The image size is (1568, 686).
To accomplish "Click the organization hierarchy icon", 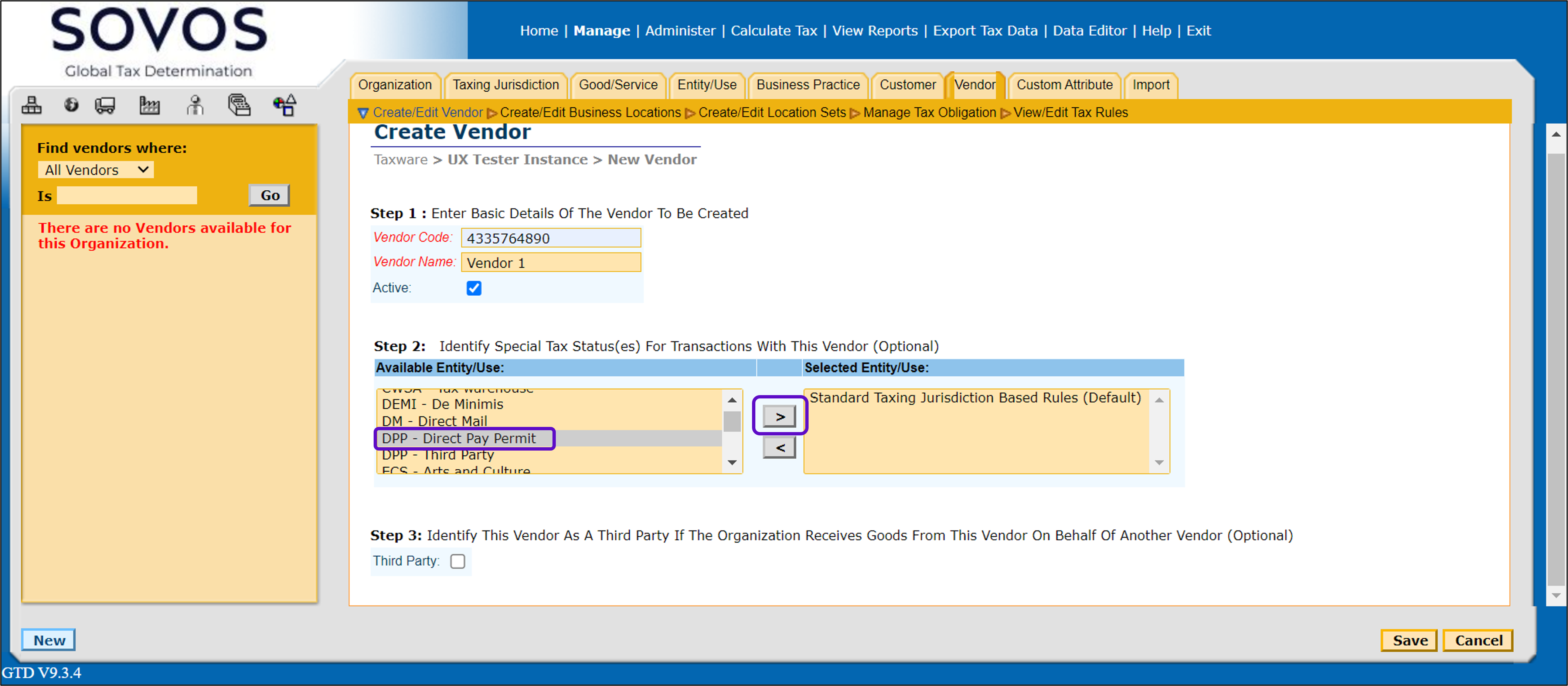I will pyautogui.click(x=32, y=105).
